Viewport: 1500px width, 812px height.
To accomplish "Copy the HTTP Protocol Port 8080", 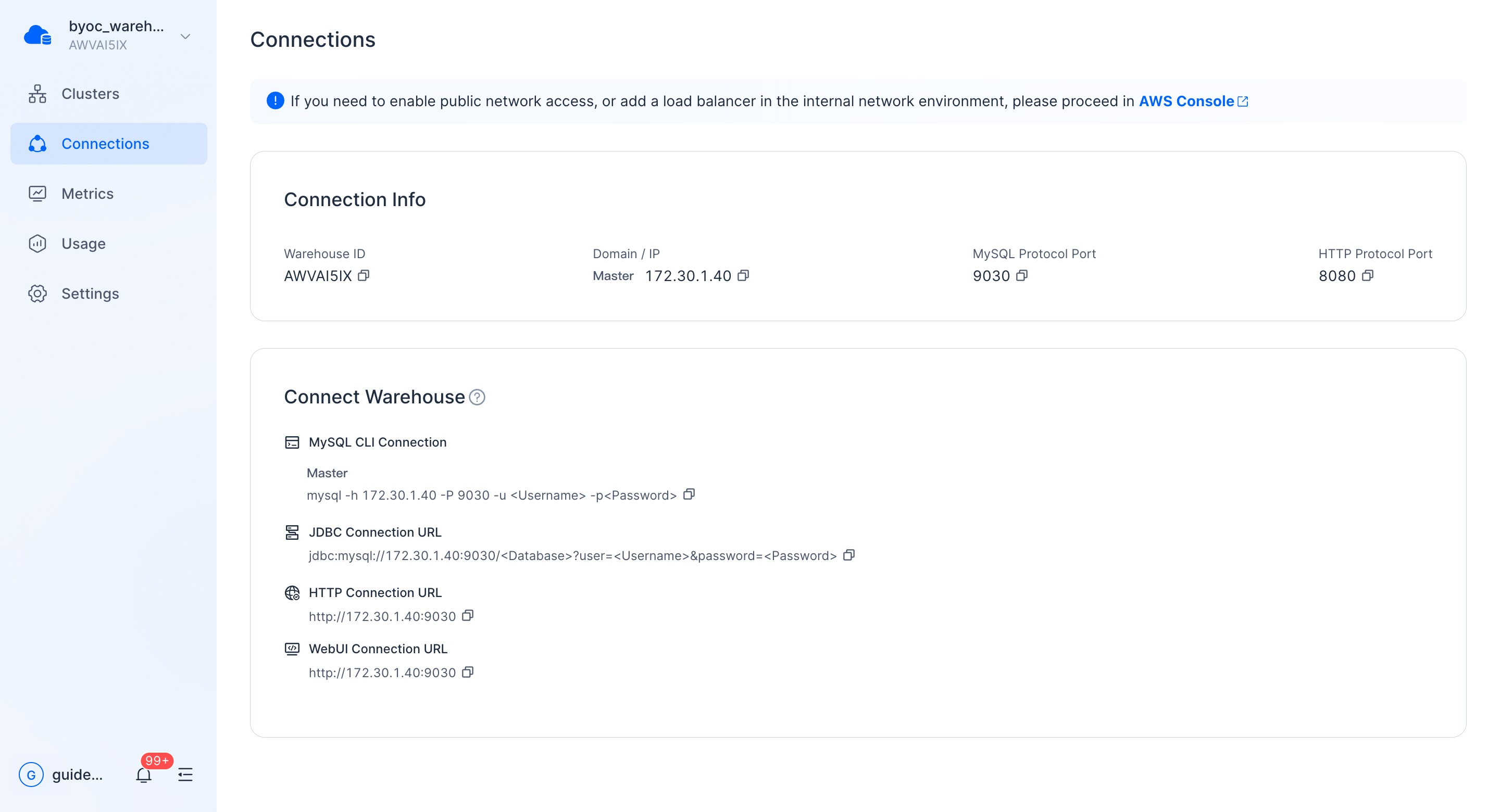I will tap(1368, 275).
